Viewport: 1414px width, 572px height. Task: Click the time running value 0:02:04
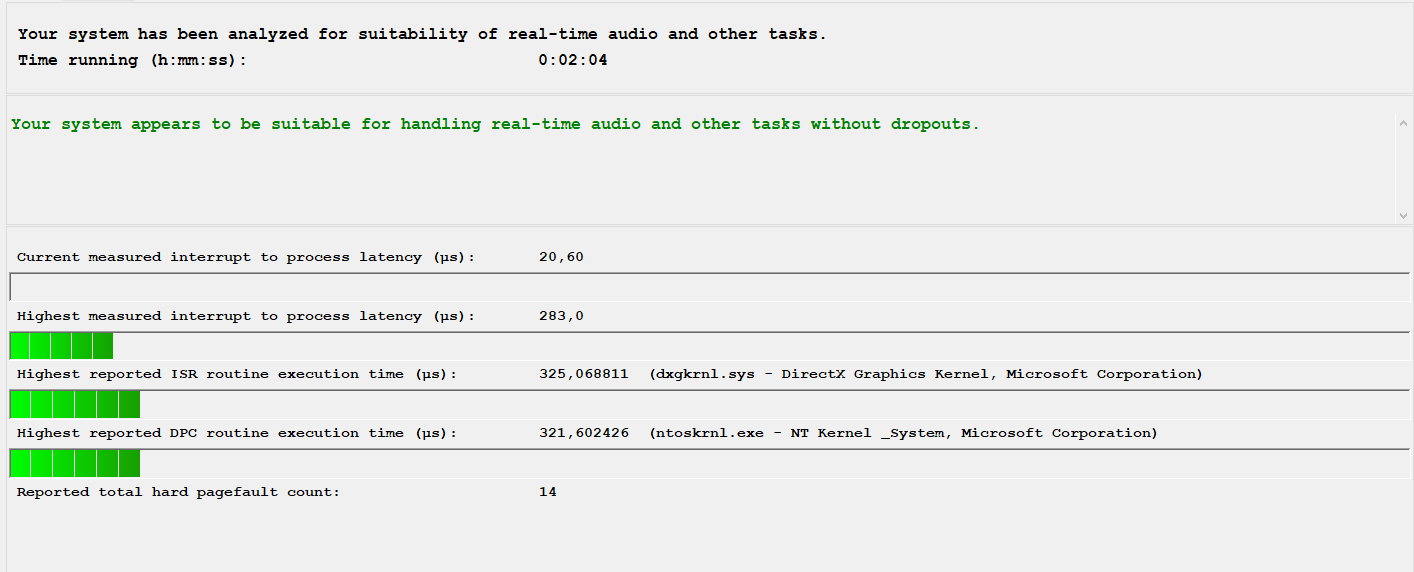[x=572, y=60]
